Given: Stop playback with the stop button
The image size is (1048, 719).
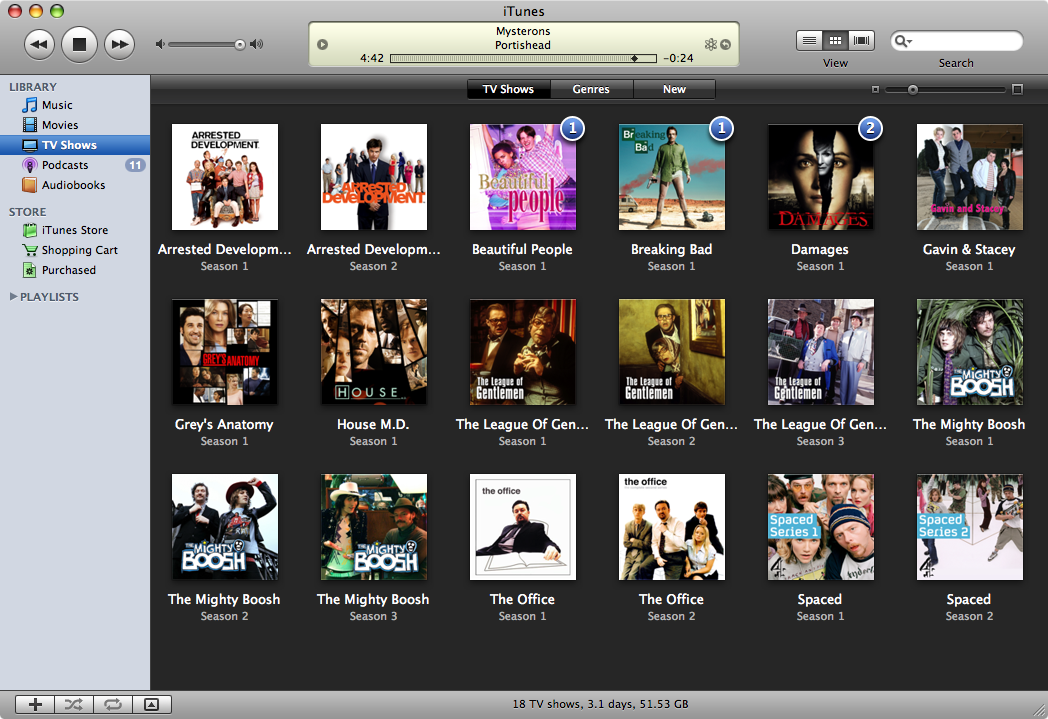Looking at the screenshot, I should (80, 44).
